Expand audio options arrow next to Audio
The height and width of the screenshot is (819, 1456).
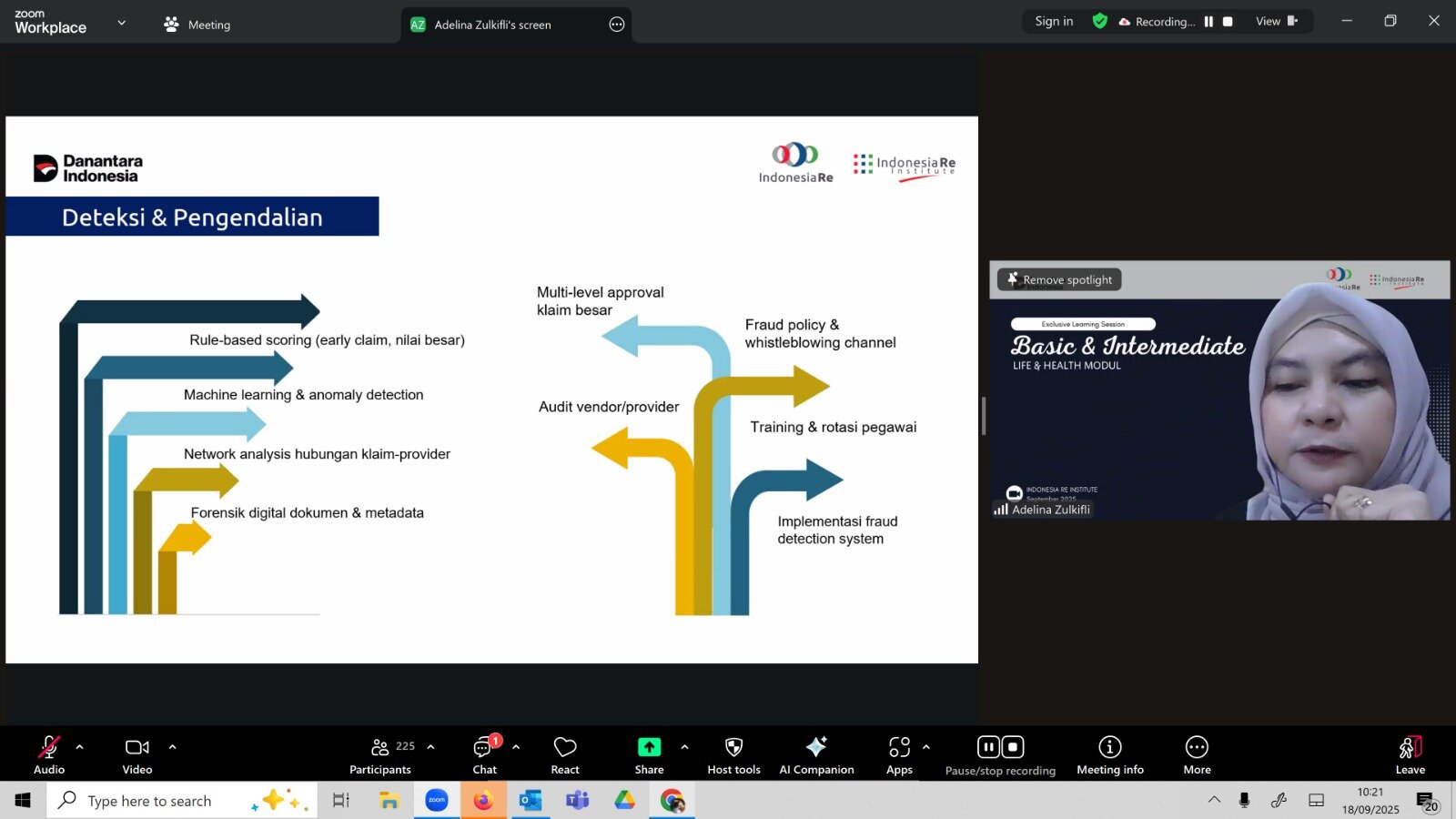[80, 747]
